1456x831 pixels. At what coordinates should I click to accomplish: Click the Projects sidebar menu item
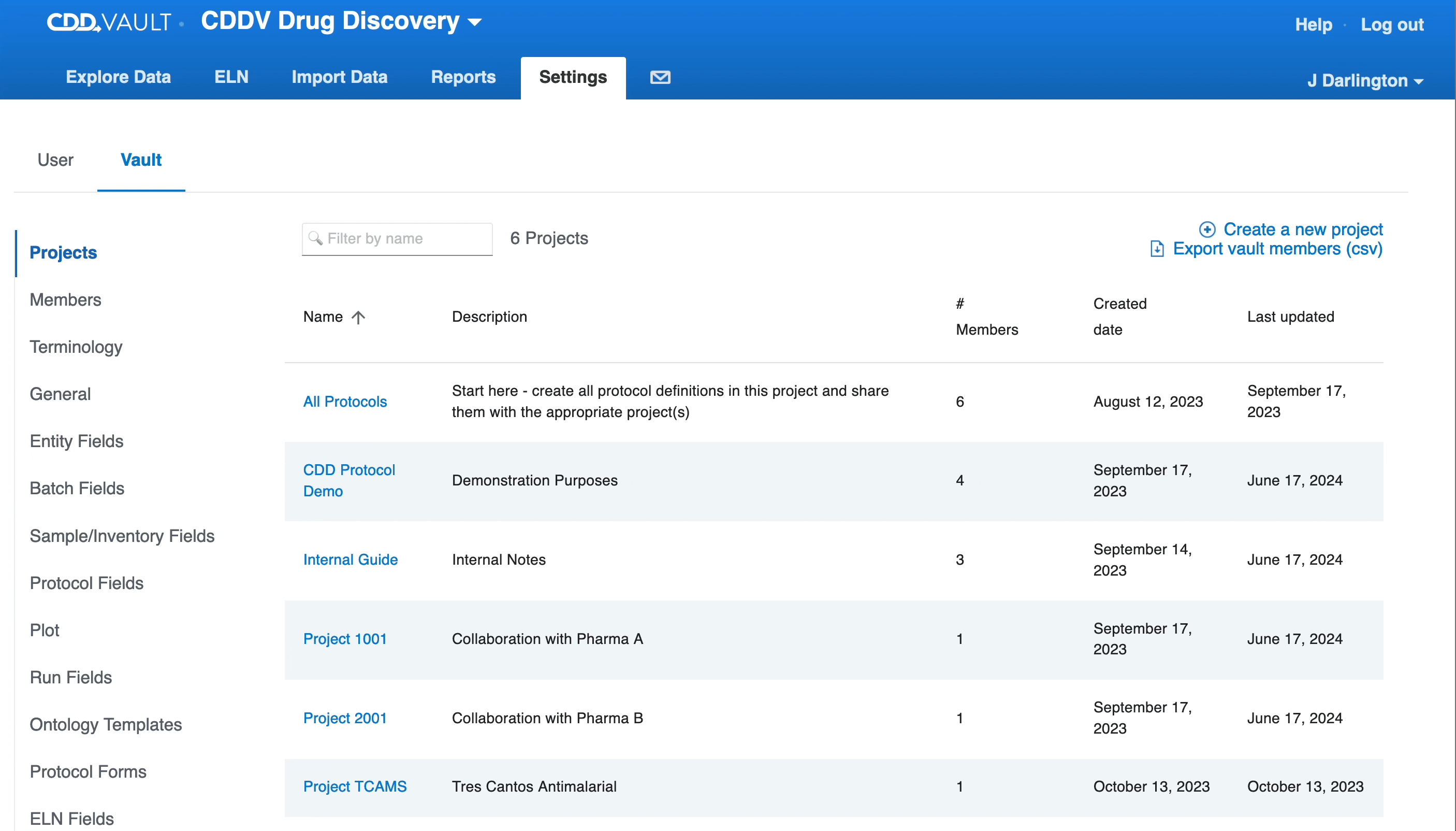[63, 251]
